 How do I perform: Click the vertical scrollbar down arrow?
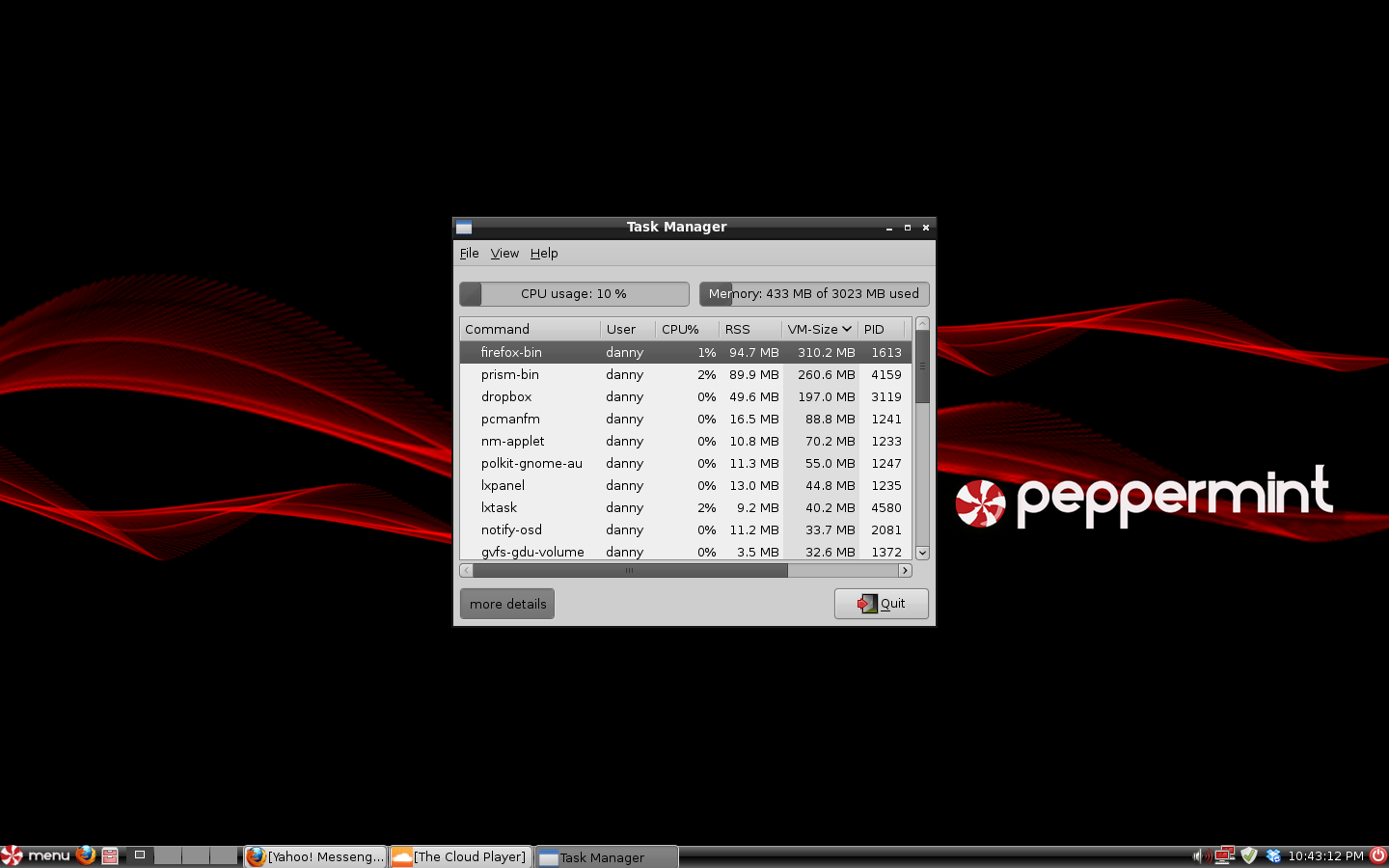tap(922, 553)
